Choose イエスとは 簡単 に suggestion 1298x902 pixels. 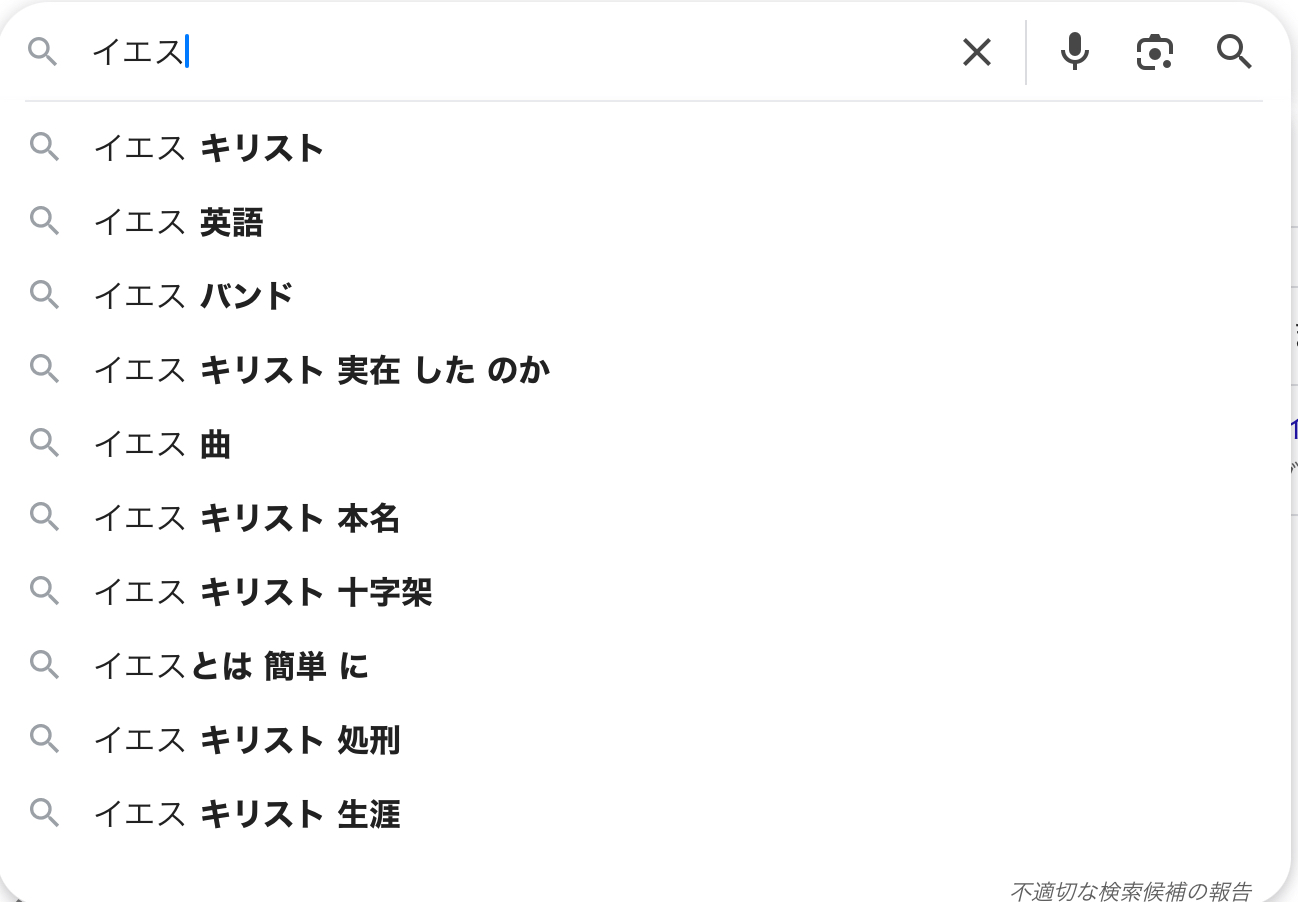coord(231,666)
